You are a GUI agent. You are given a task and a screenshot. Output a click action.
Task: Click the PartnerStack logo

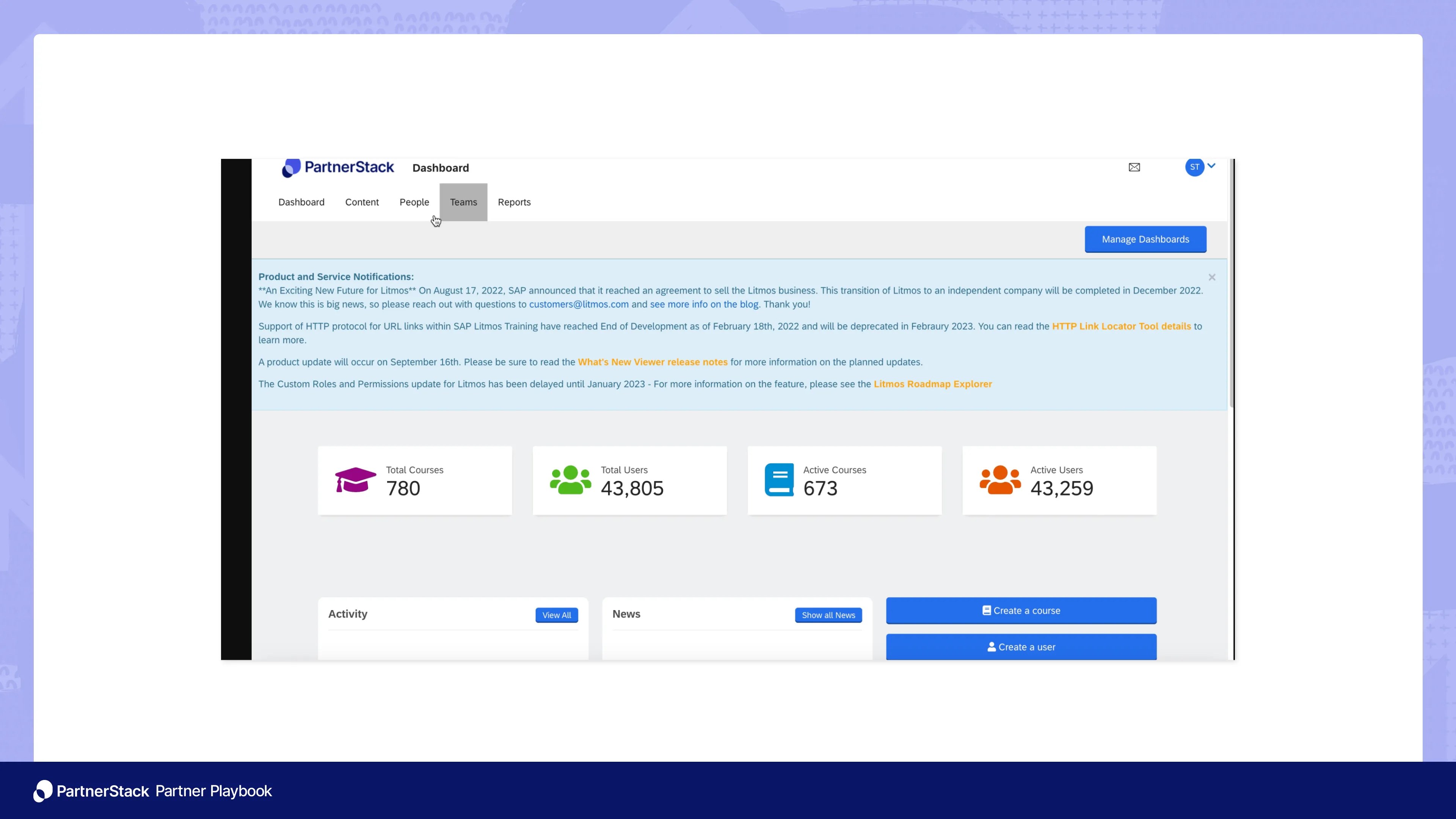point(337,167)
